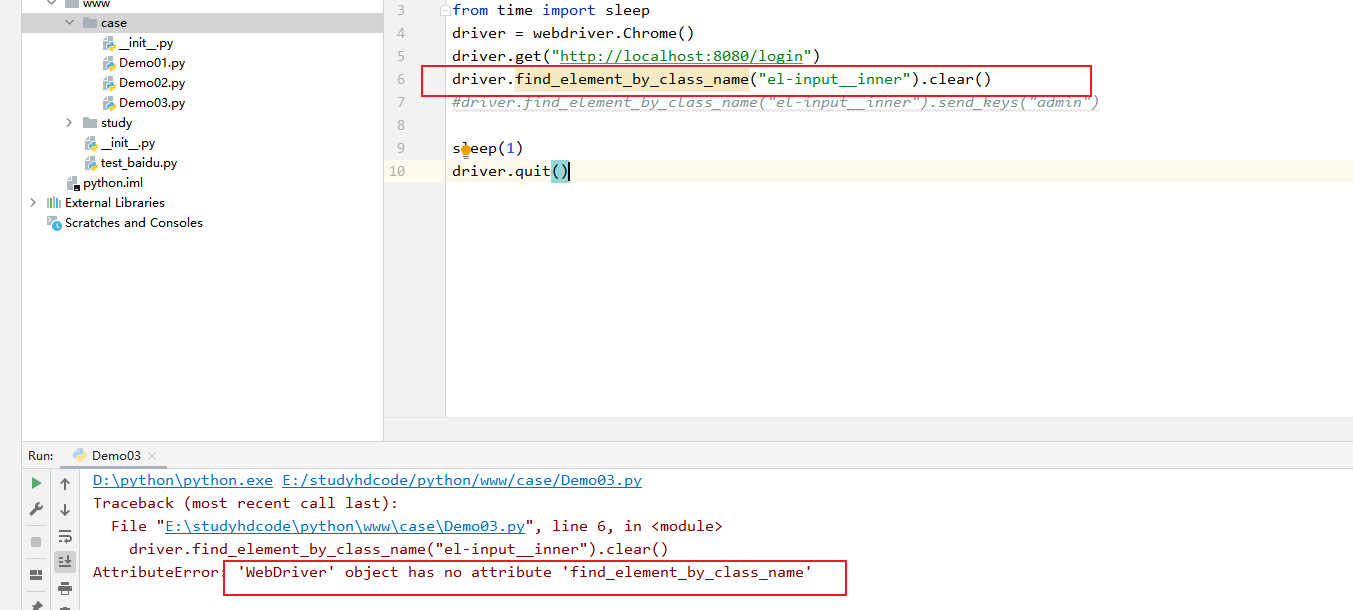Enable scroll to end in console
The image size is (1353, 610).
64,561
